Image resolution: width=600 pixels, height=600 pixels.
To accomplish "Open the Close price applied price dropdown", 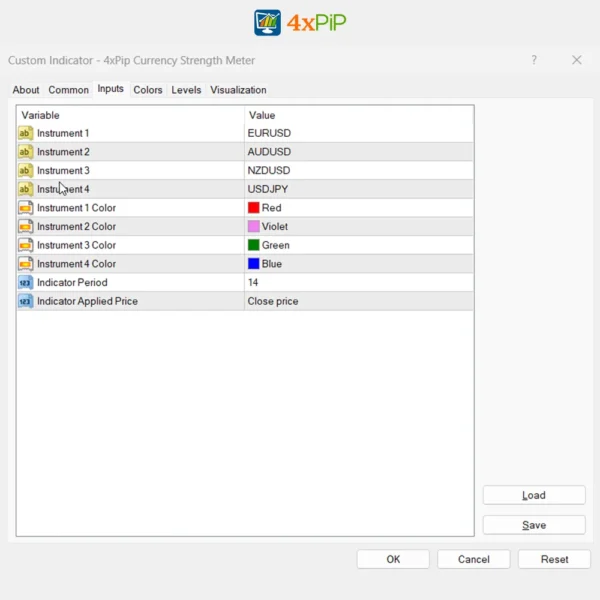I will tap(358, 301).
